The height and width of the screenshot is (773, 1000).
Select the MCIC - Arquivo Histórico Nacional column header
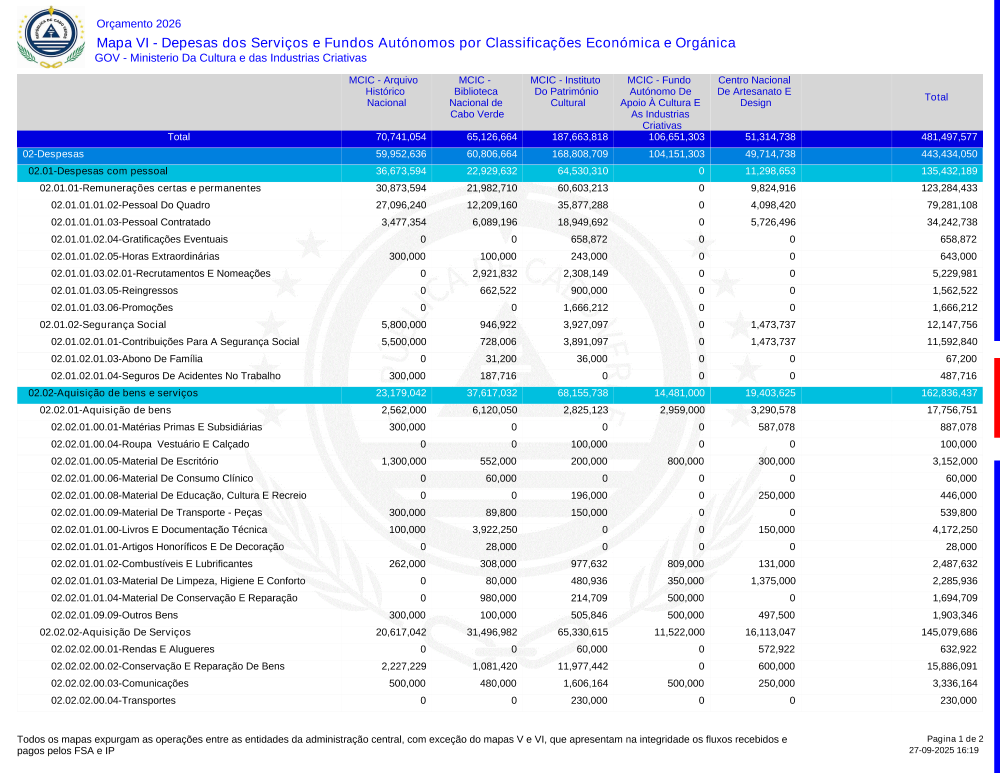click(x=386, y=91)
